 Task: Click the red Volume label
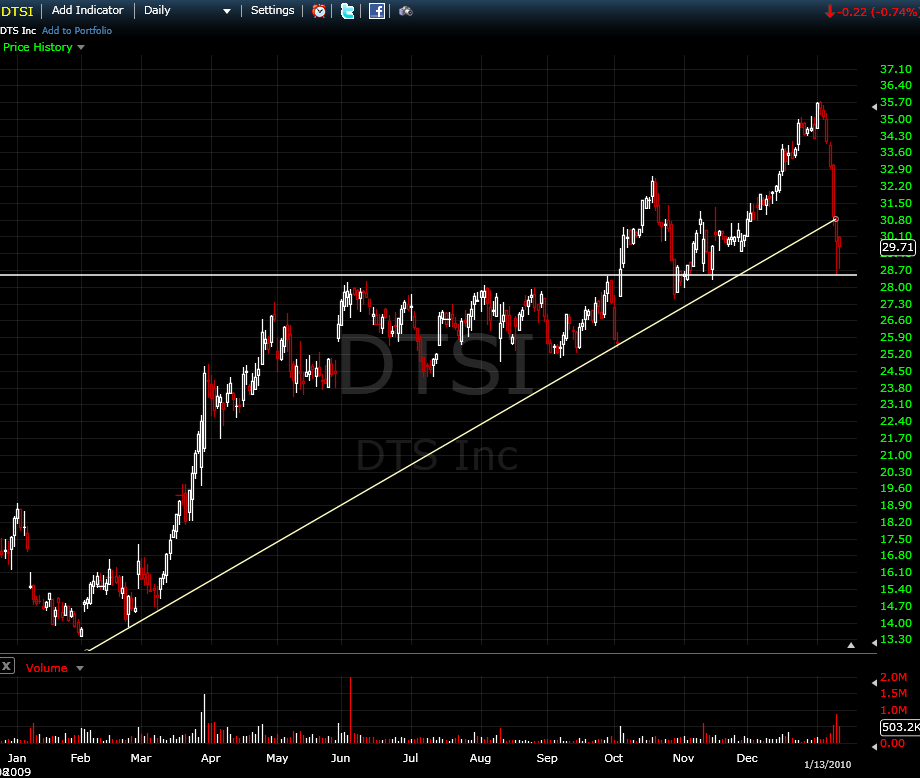(x=46, y=668)
